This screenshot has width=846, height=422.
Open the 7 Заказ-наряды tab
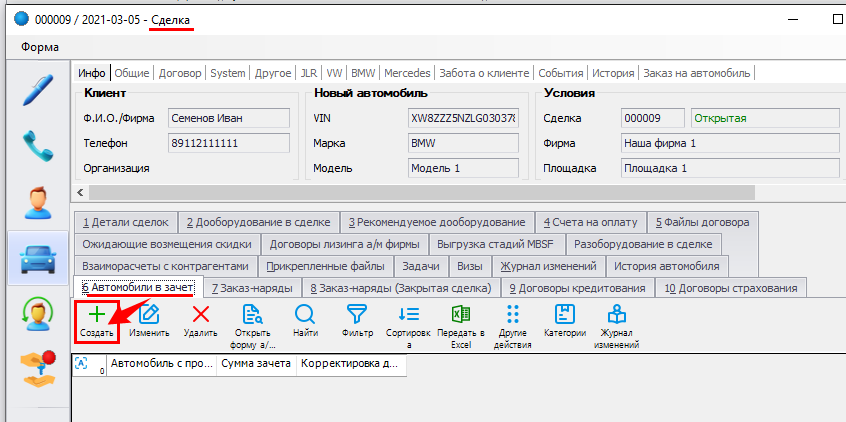pos(251,288)
